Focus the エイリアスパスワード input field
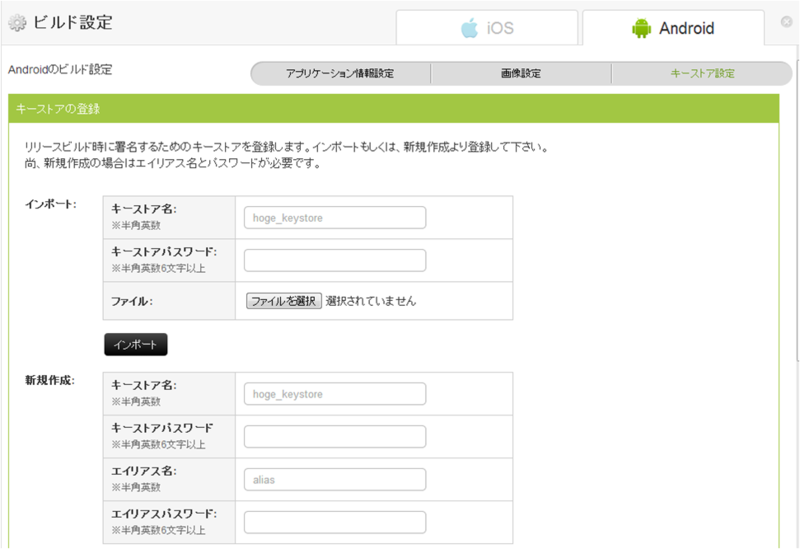The image size is (800, 549). (335, 522)
